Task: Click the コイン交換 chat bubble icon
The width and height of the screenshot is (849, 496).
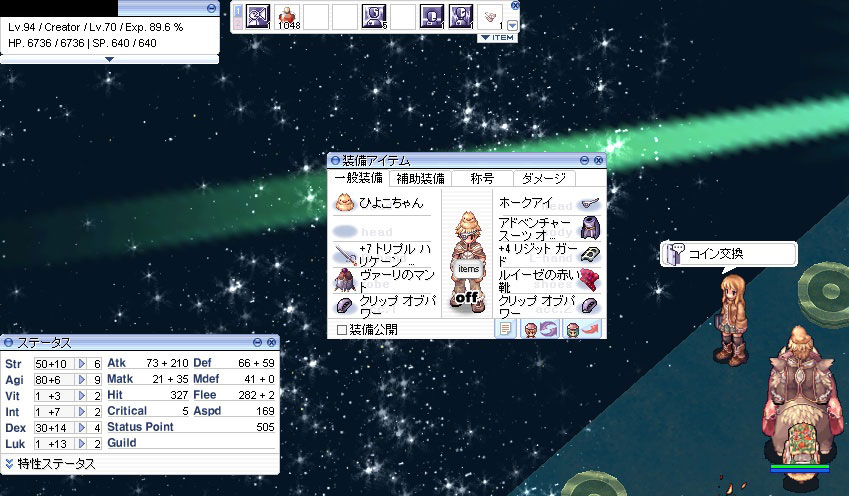Action: 675,253
